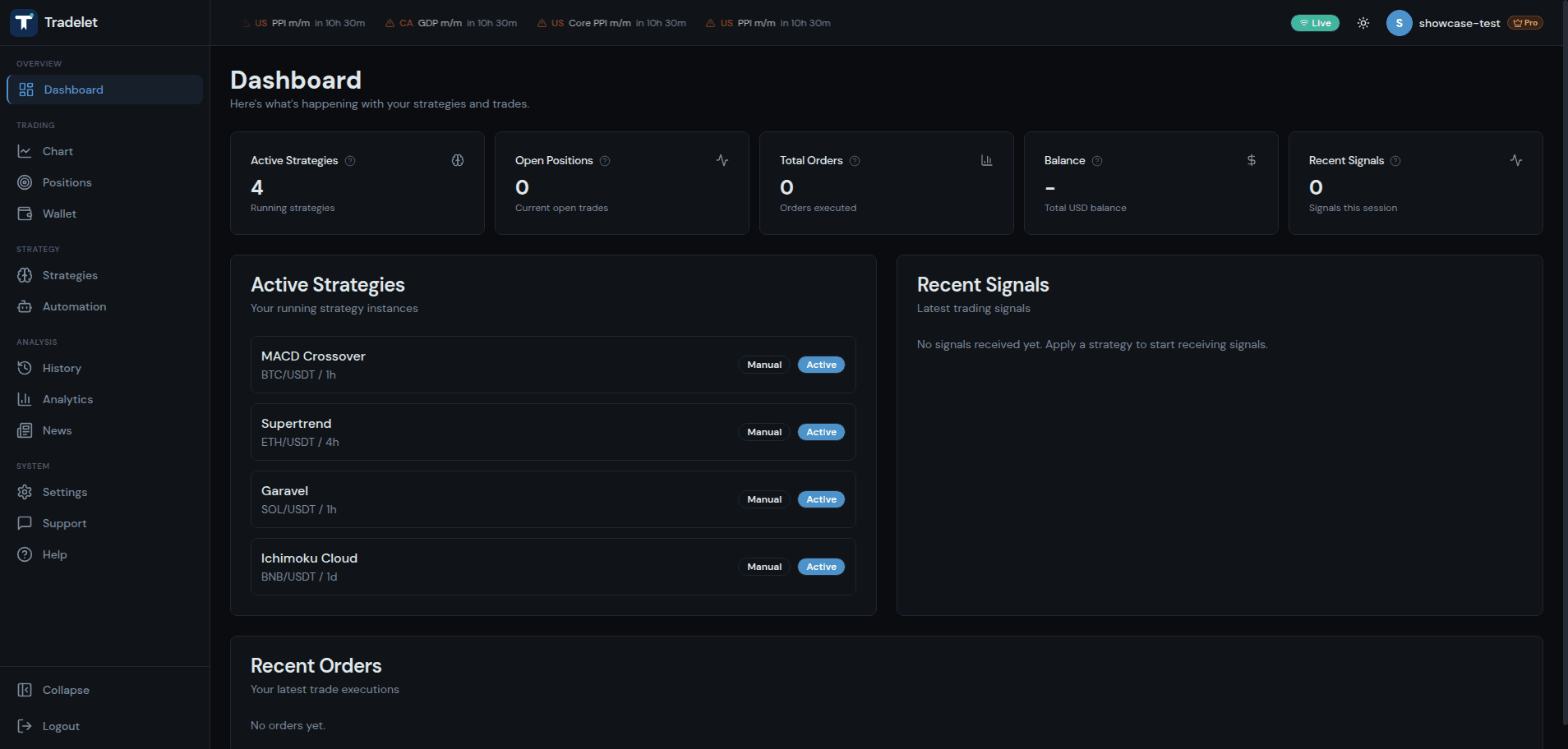Screen dimensions: 1568x749
Task: Open the News section
Action: [57, 430]
